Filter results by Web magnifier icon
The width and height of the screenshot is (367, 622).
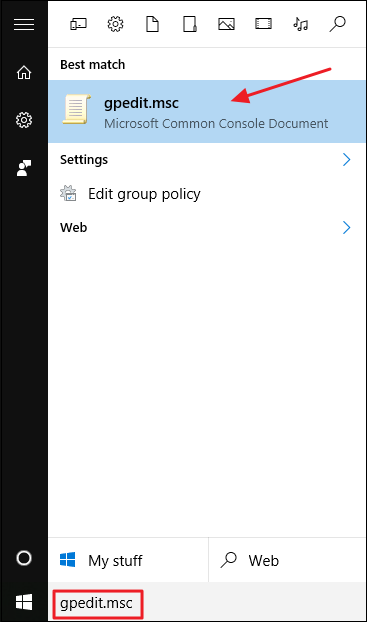coord(337,25)
